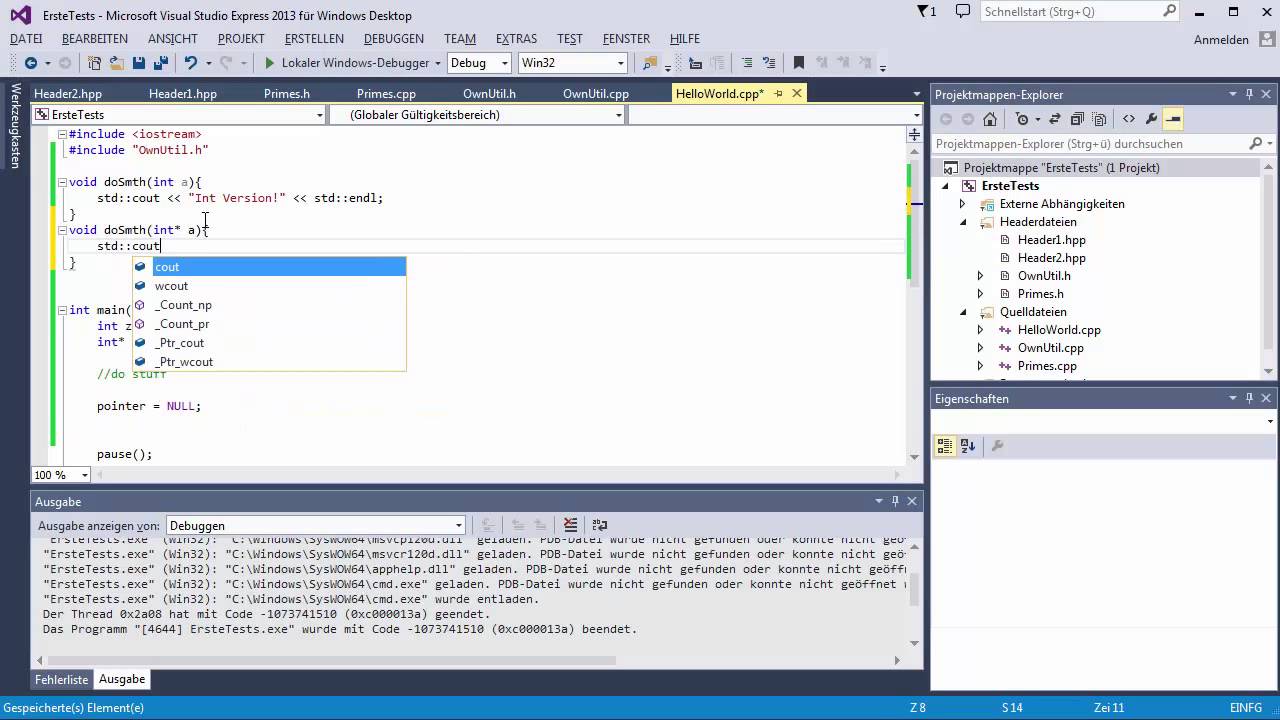Open the BEARBEITEN menu
The image size is (1280, 720).
(x=95, y=39)
